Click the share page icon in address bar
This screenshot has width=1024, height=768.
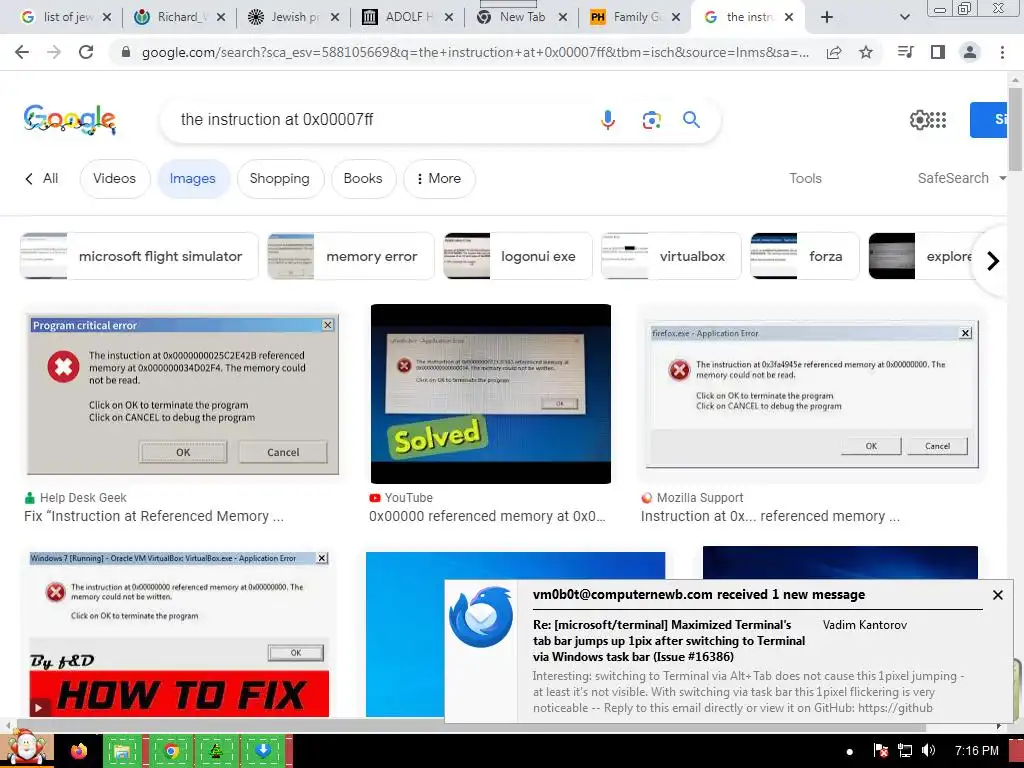coord(834,53)
